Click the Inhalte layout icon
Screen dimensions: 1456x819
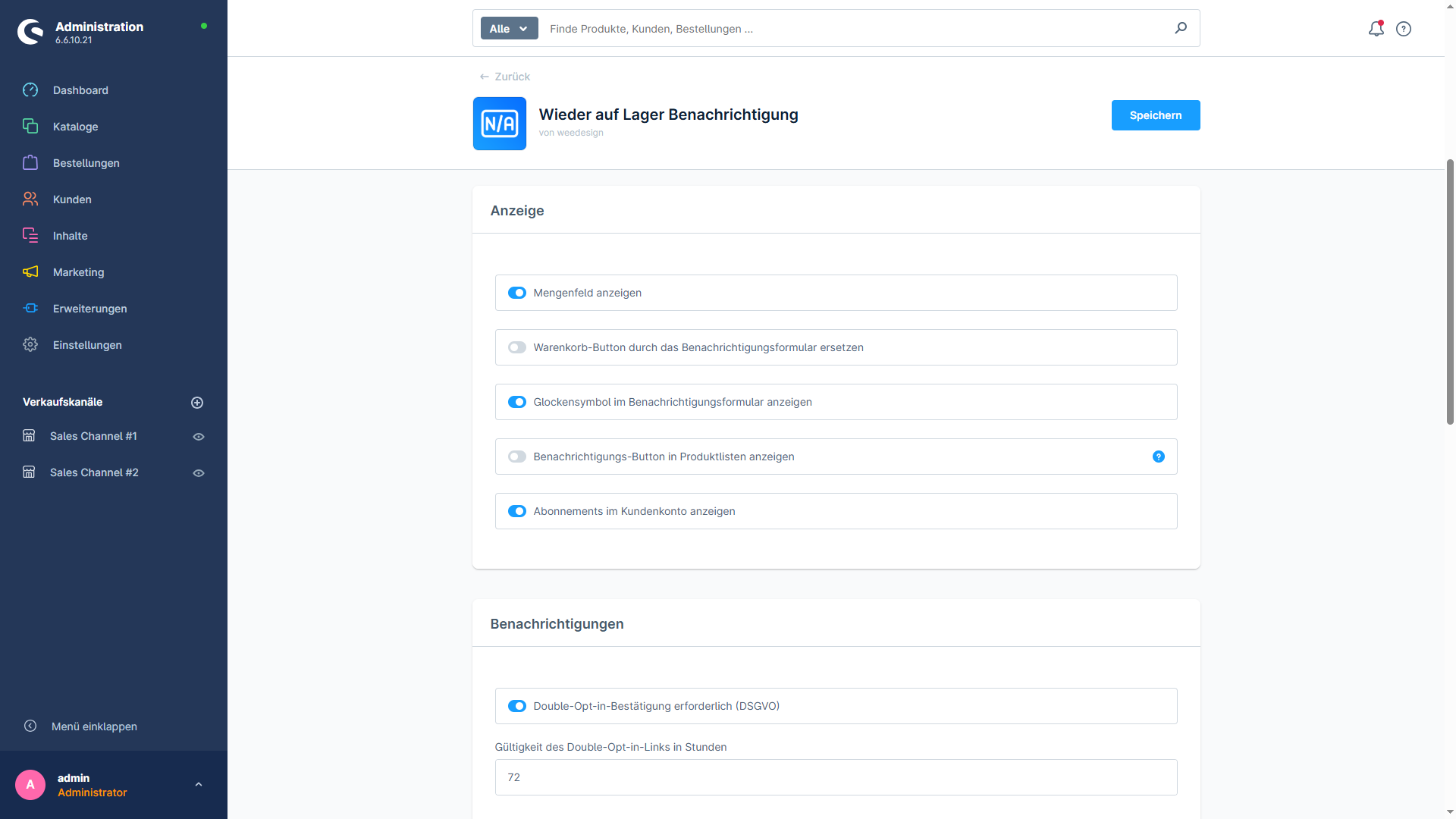click(x=30, y=236)
